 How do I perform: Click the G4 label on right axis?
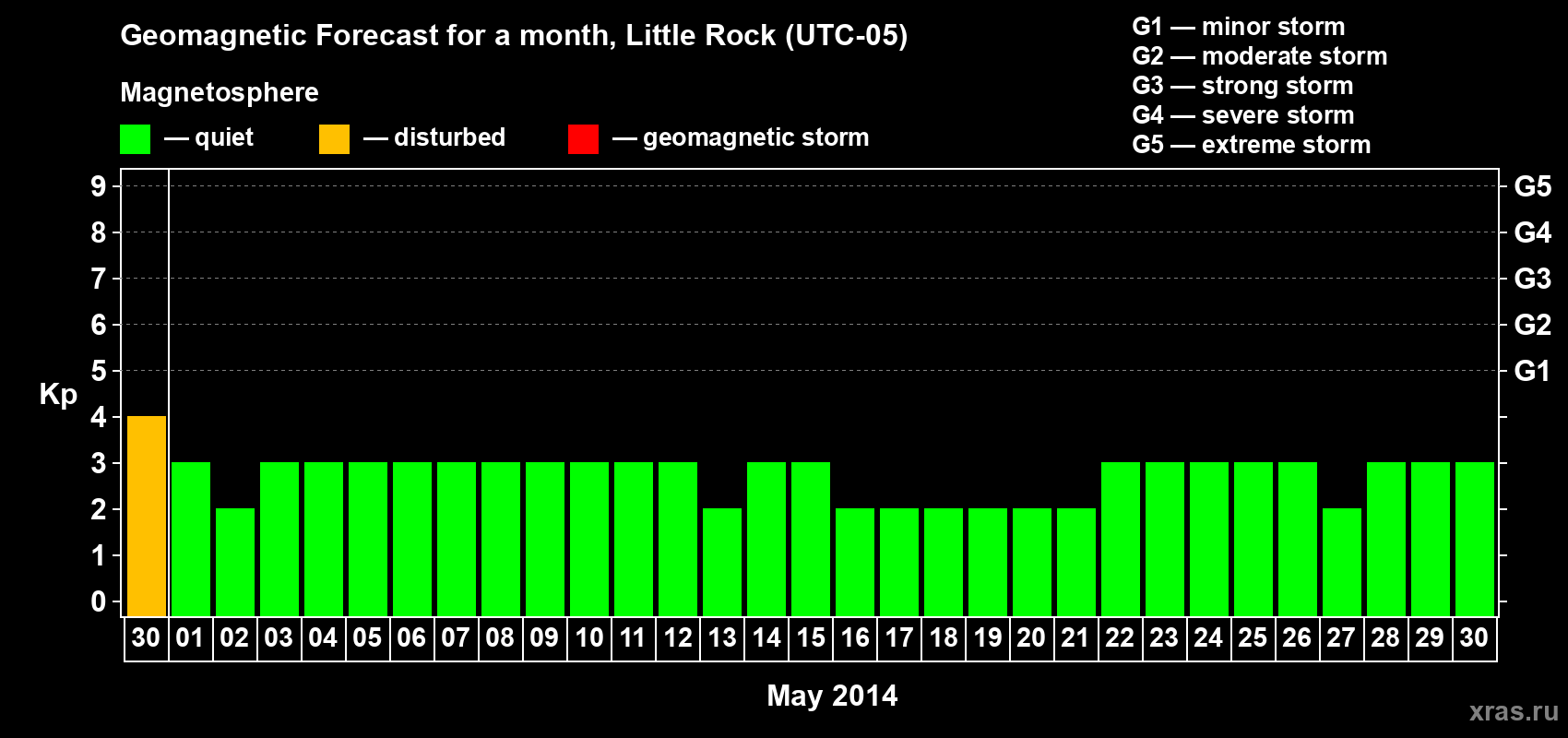pos(1533,232)
